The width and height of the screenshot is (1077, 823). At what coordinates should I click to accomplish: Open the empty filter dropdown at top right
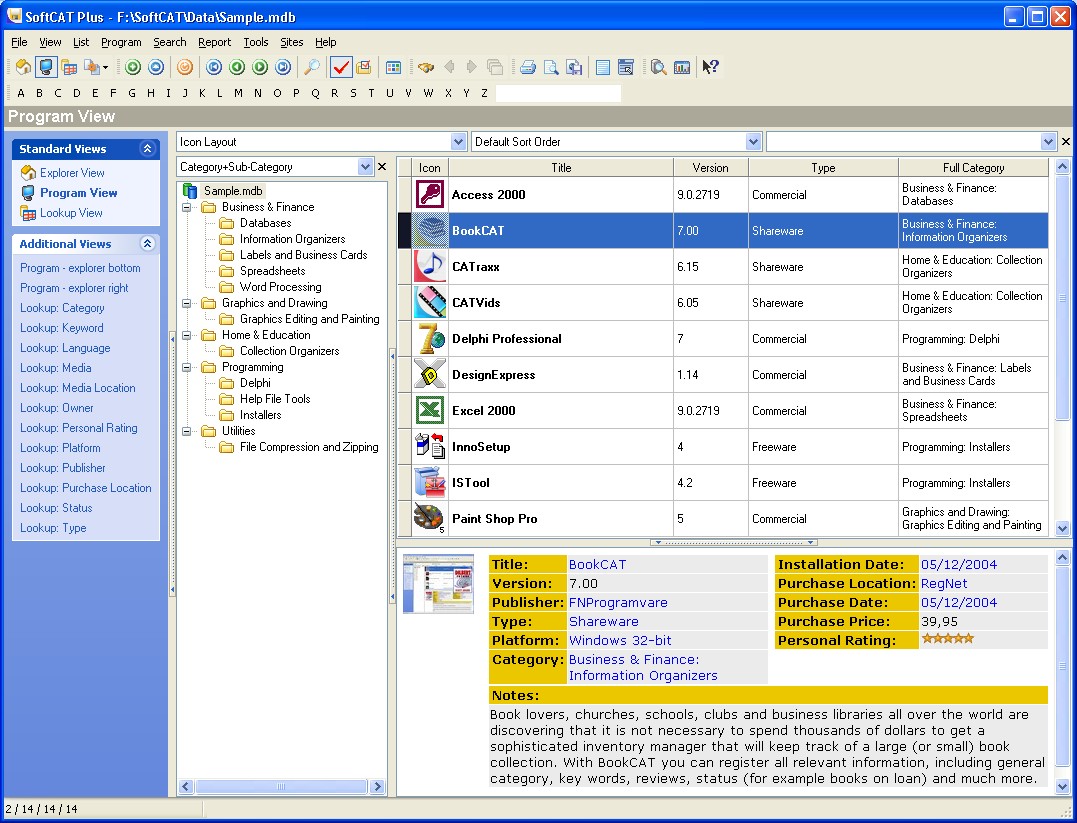(x=1048, y=142)
